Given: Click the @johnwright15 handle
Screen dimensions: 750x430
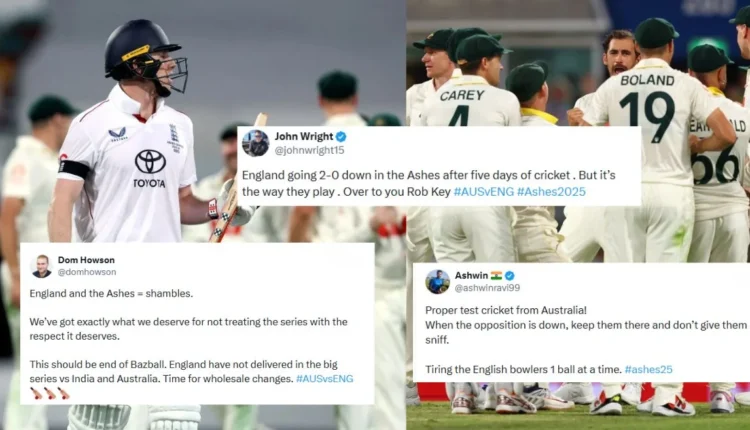Looking at the screenshot, I should [x=309, y=150].
